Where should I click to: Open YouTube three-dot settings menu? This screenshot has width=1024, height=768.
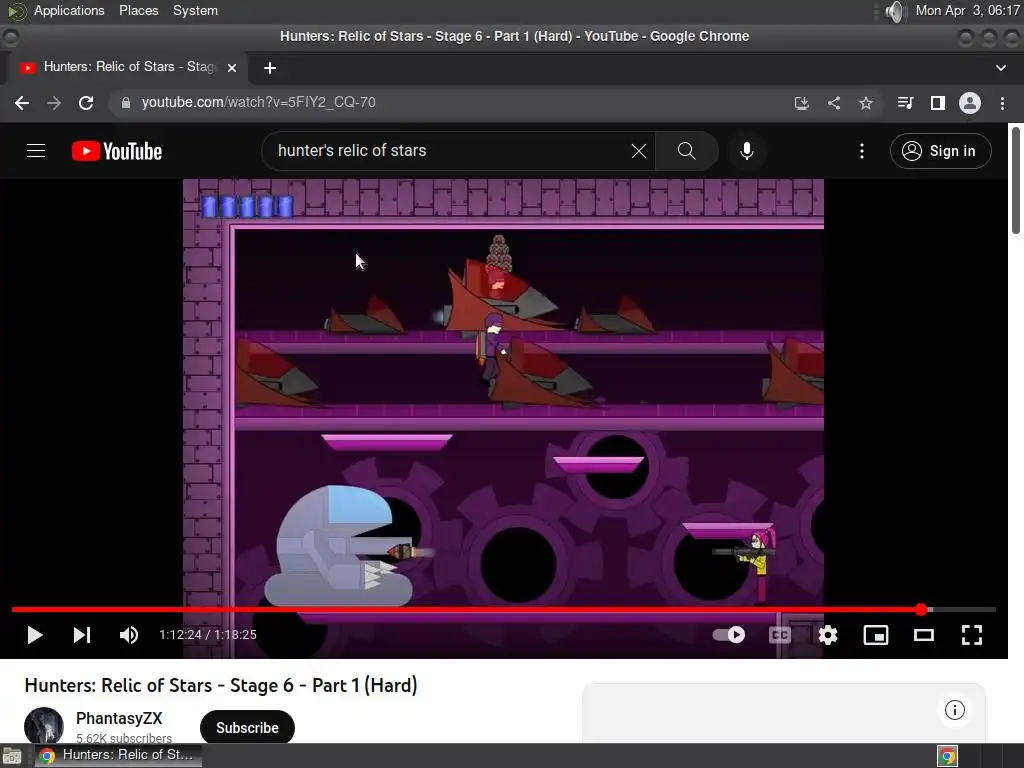click(862, 151)
